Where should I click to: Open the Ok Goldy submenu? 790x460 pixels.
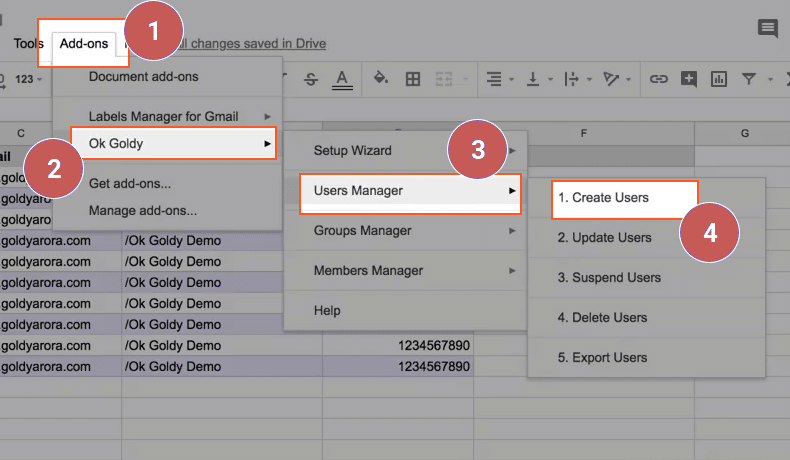click(173, 144)
